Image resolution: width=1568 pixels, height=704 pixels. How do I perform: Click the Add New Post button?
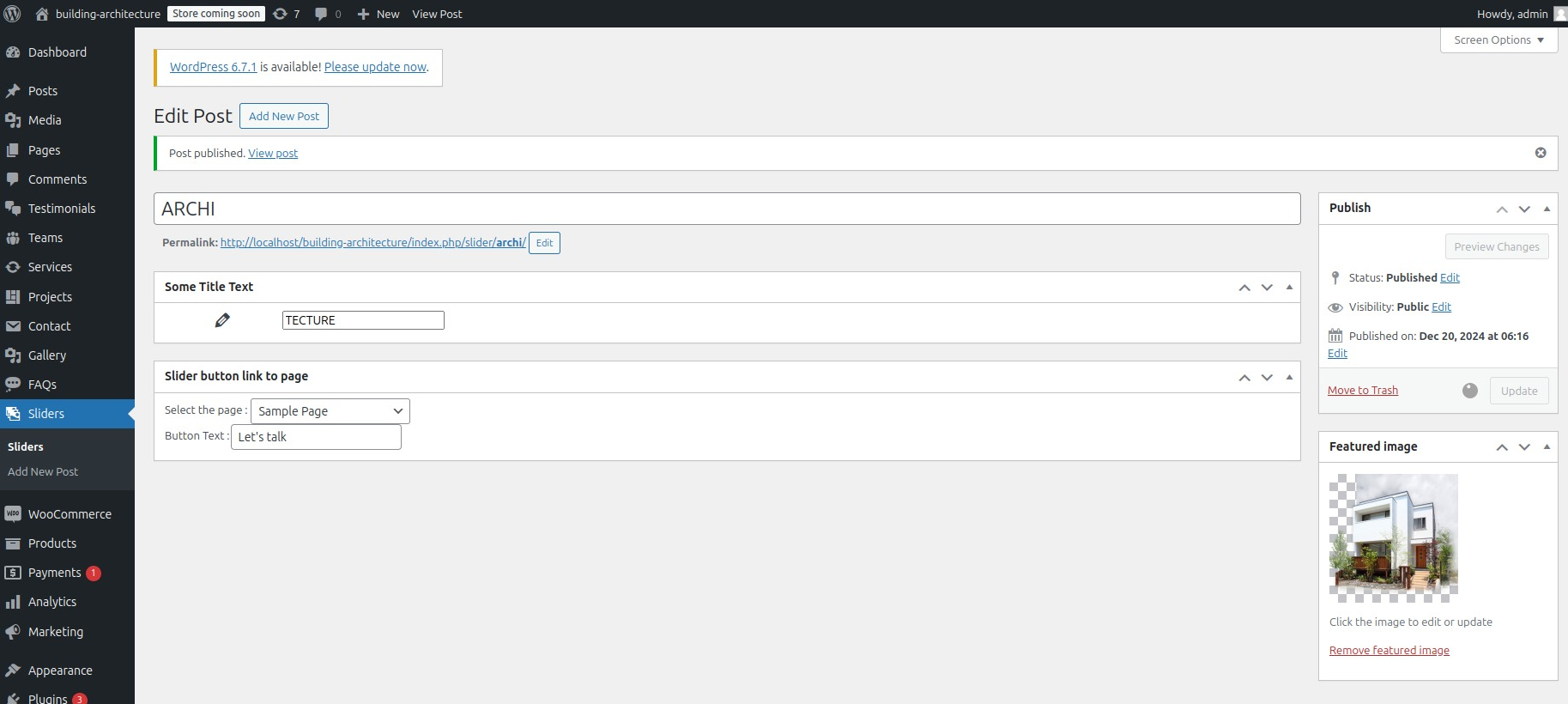(x=284, y=116)
